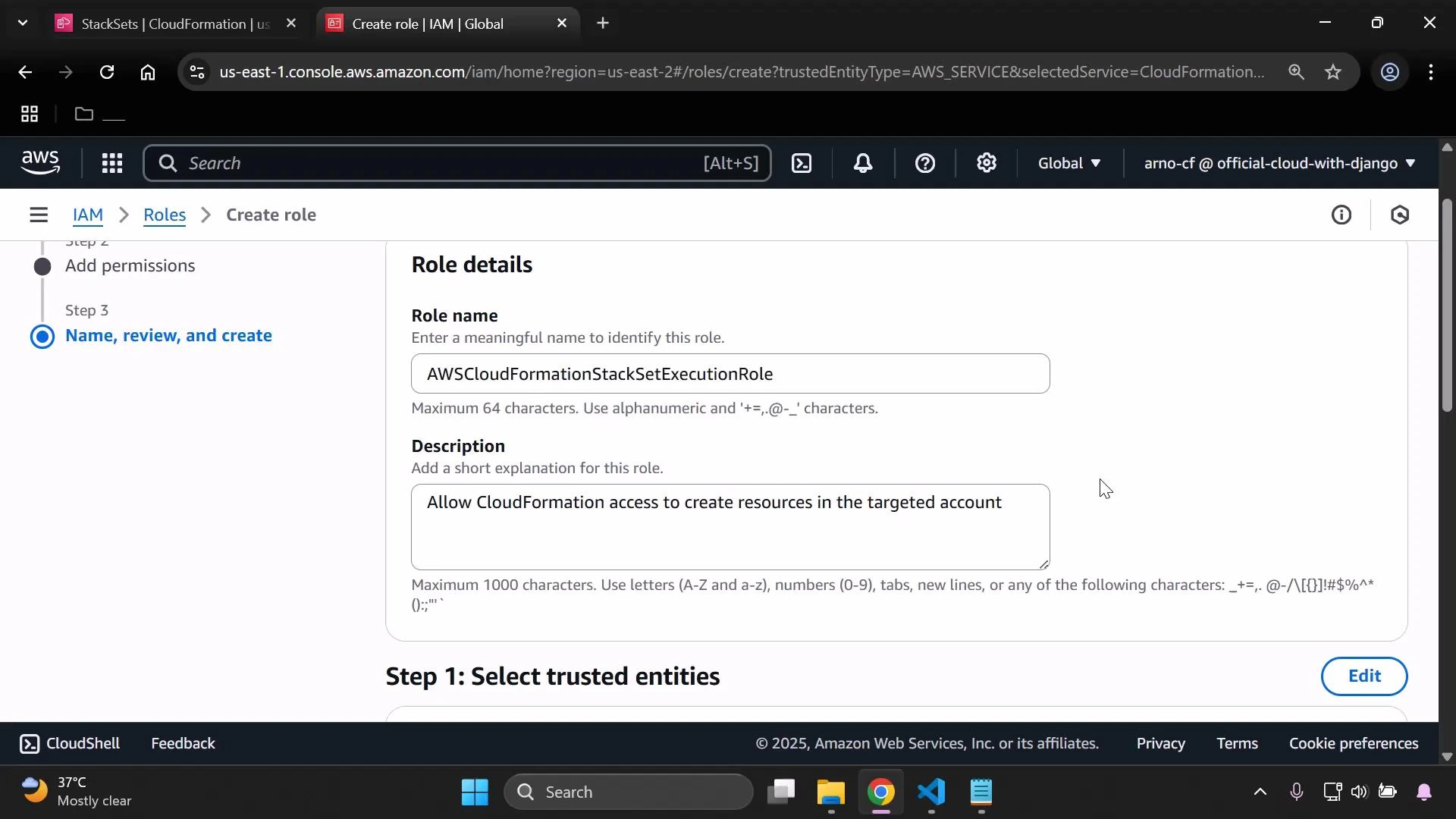Open the Roles breadcrumb link

click(x=165, y=215)
